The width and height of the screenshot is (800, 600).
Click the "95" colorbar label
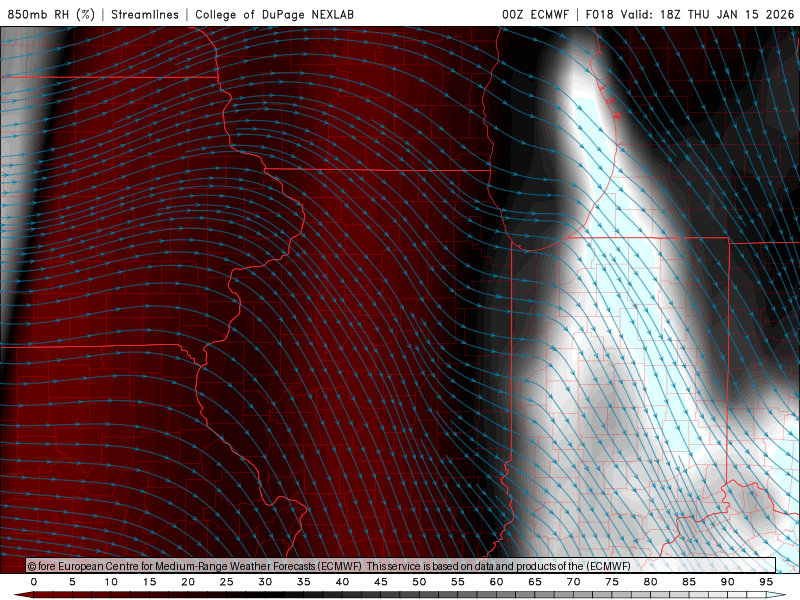coord(766,582)
